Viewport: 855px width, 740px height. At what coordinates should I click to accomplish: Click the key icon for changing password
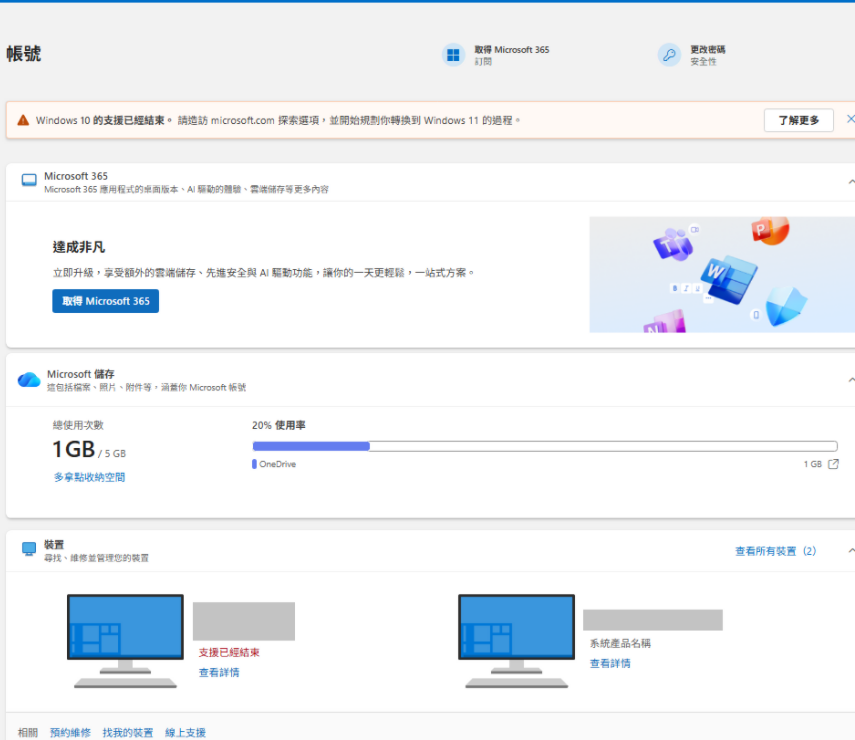click(x=669, y=55)
